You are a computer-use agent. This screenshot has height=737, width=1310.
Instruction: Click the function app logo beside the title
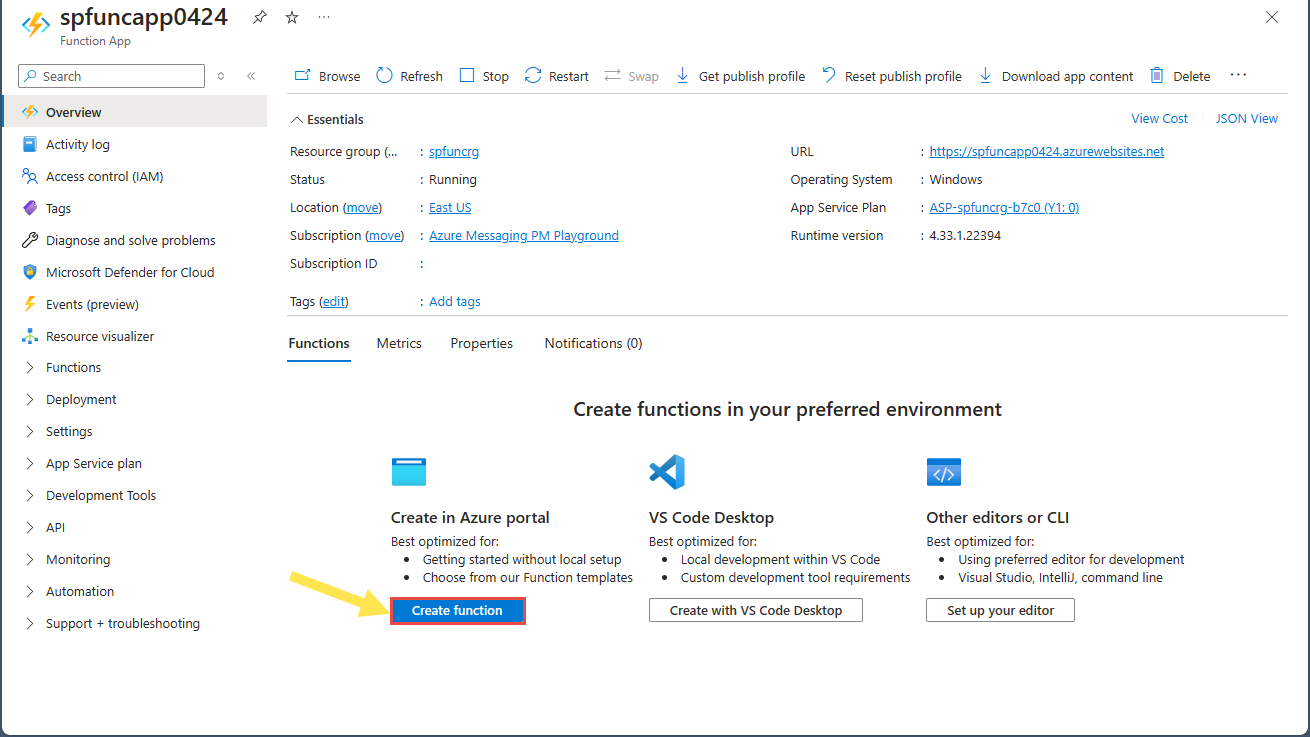[x=36, y=24]
